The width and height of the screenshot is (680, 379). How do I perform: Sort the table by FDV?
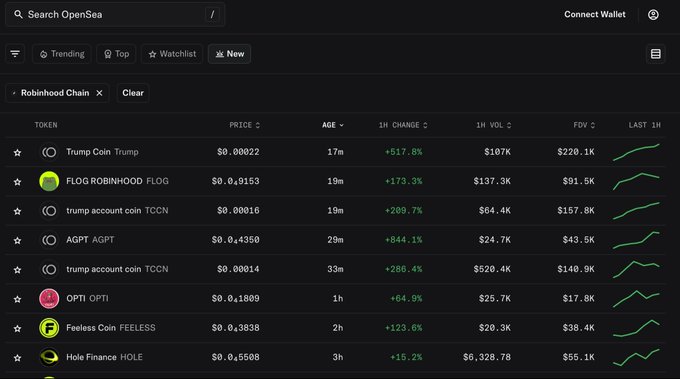click(584, 125)
